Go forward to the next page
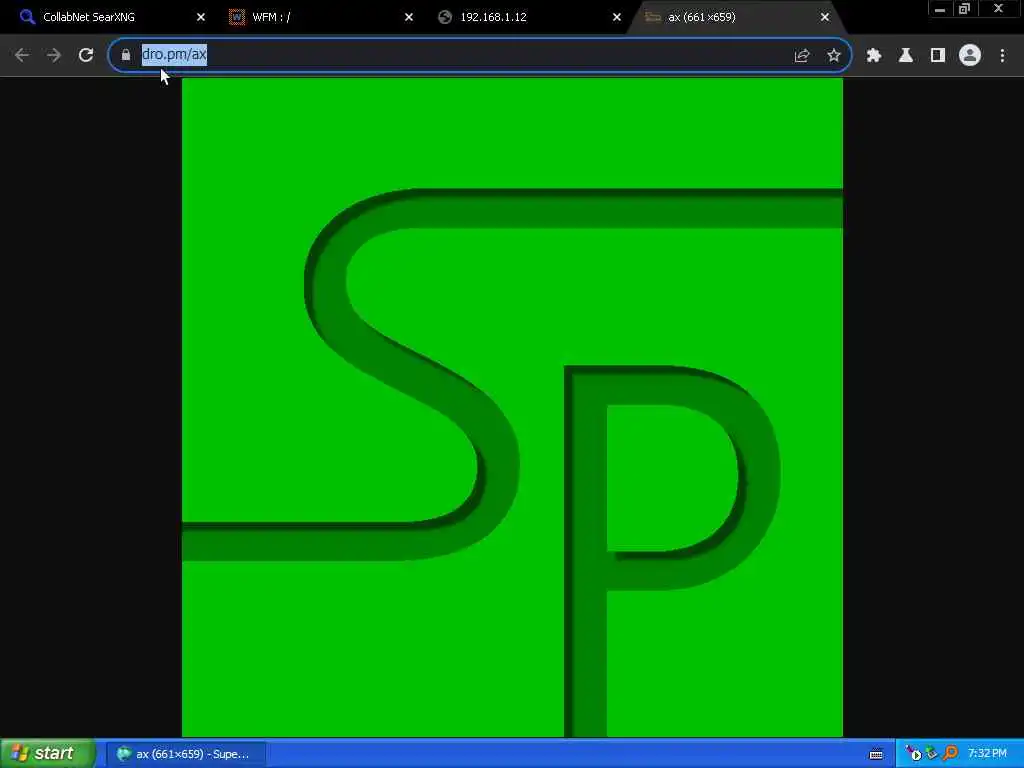 54,56
